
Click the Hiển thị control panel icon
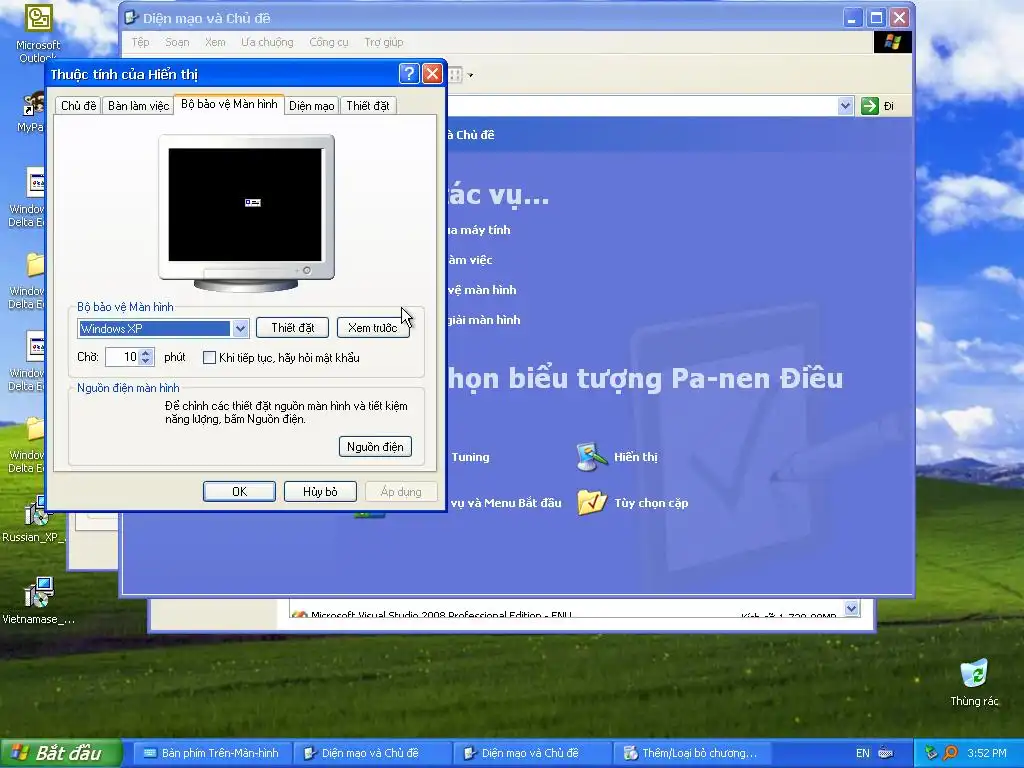click(x=592, y=456)
